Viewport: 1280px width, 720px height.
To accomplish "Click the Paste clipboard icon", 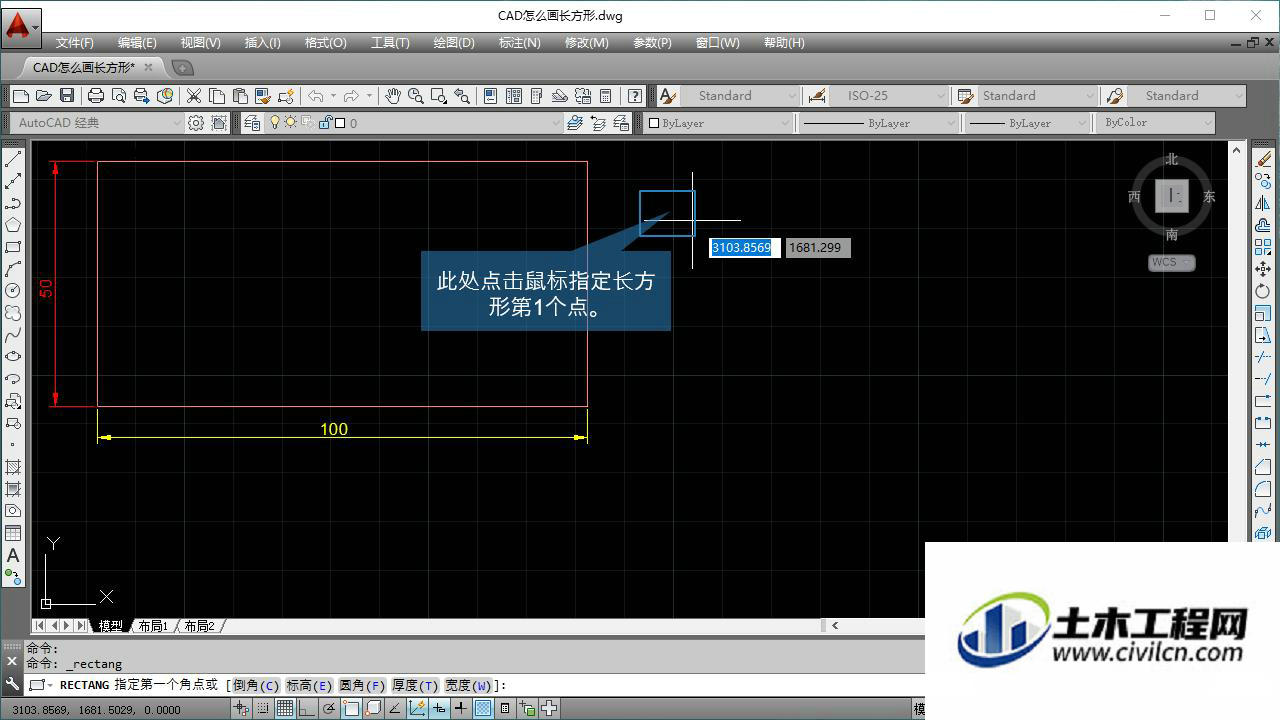I will tap(240, 96).
